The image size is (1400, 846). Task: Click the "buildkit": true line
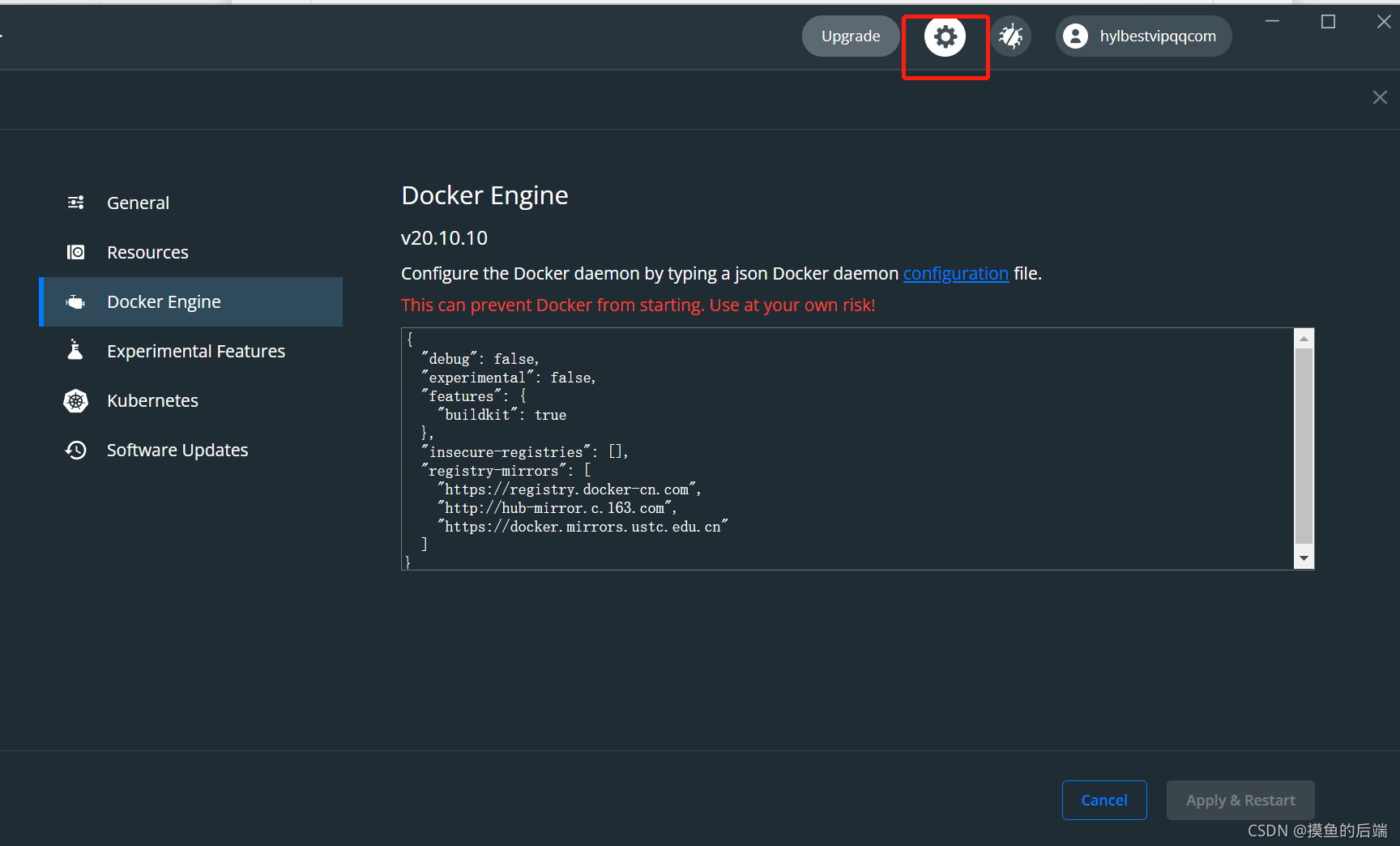point(502,415)
